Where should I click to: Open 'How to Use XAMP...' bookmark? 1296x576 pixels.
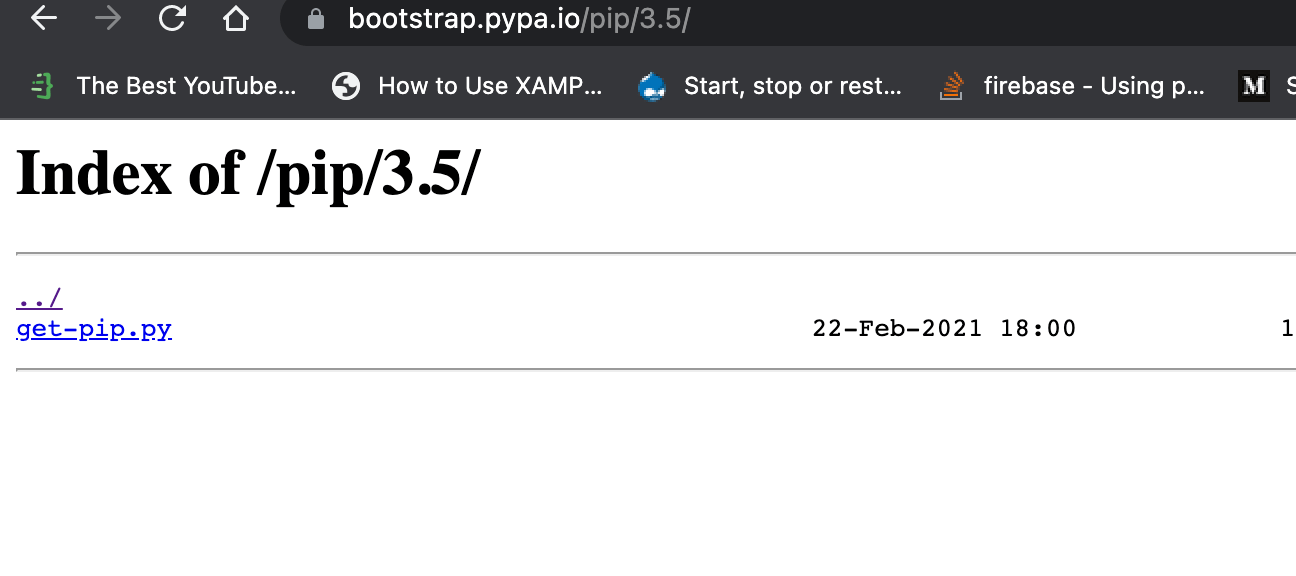point(489,86)
